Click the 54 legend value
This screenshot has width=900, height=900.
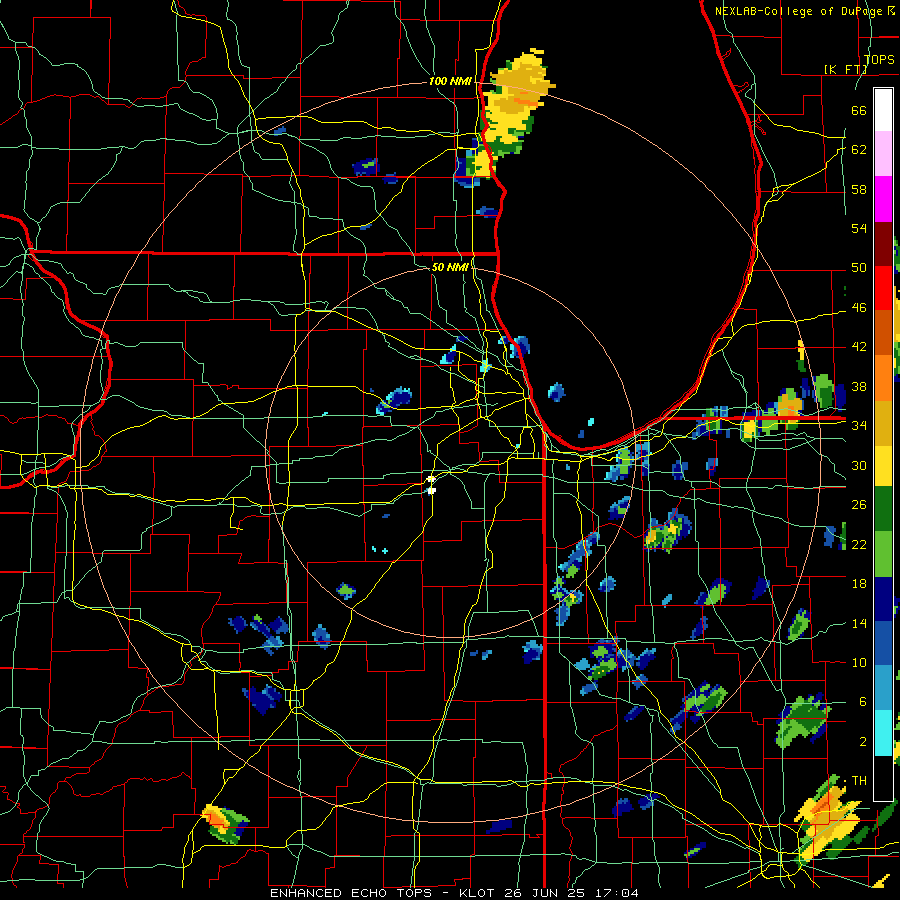tap(859, 228)
